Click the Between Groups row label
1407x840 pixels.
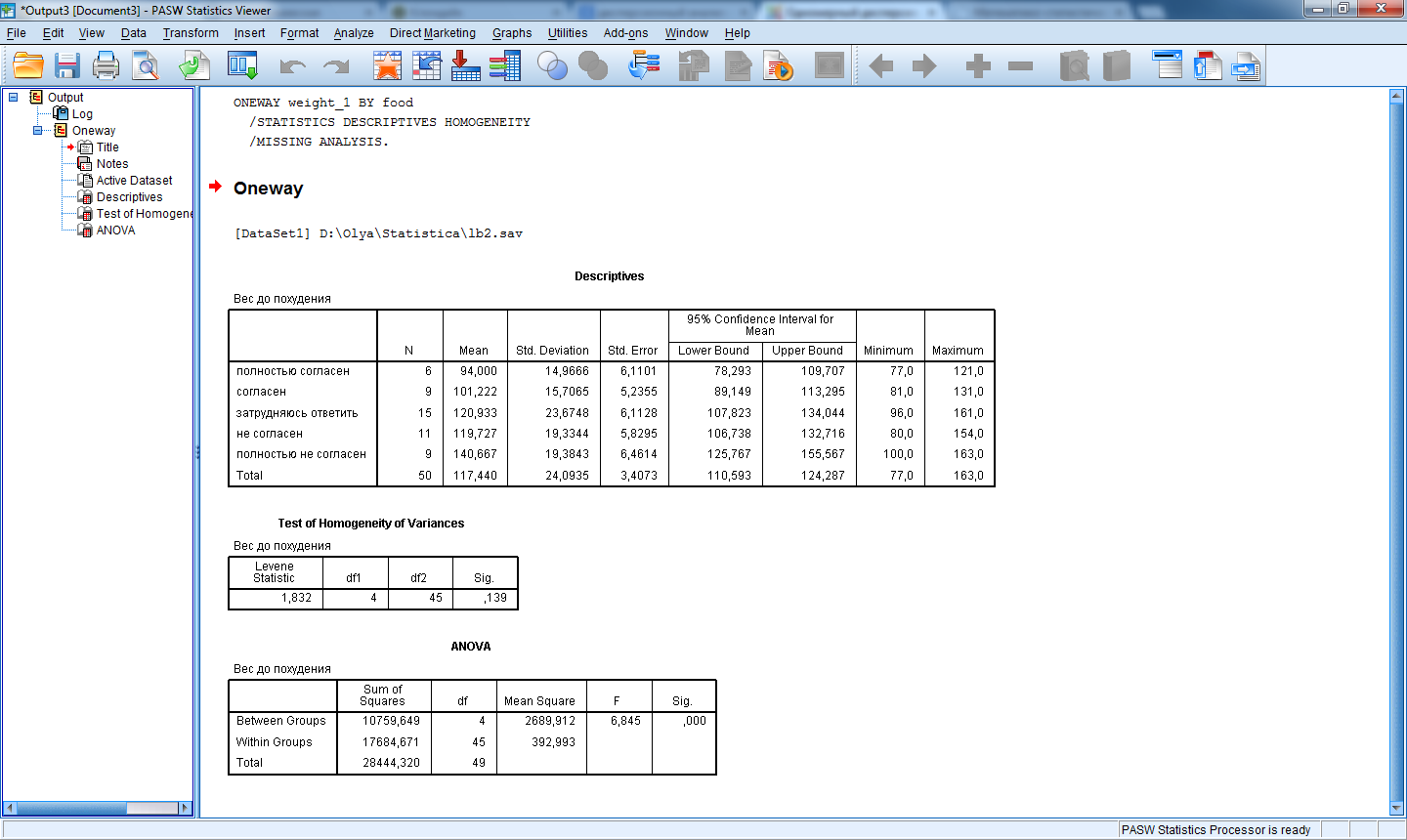pos(281,721)
